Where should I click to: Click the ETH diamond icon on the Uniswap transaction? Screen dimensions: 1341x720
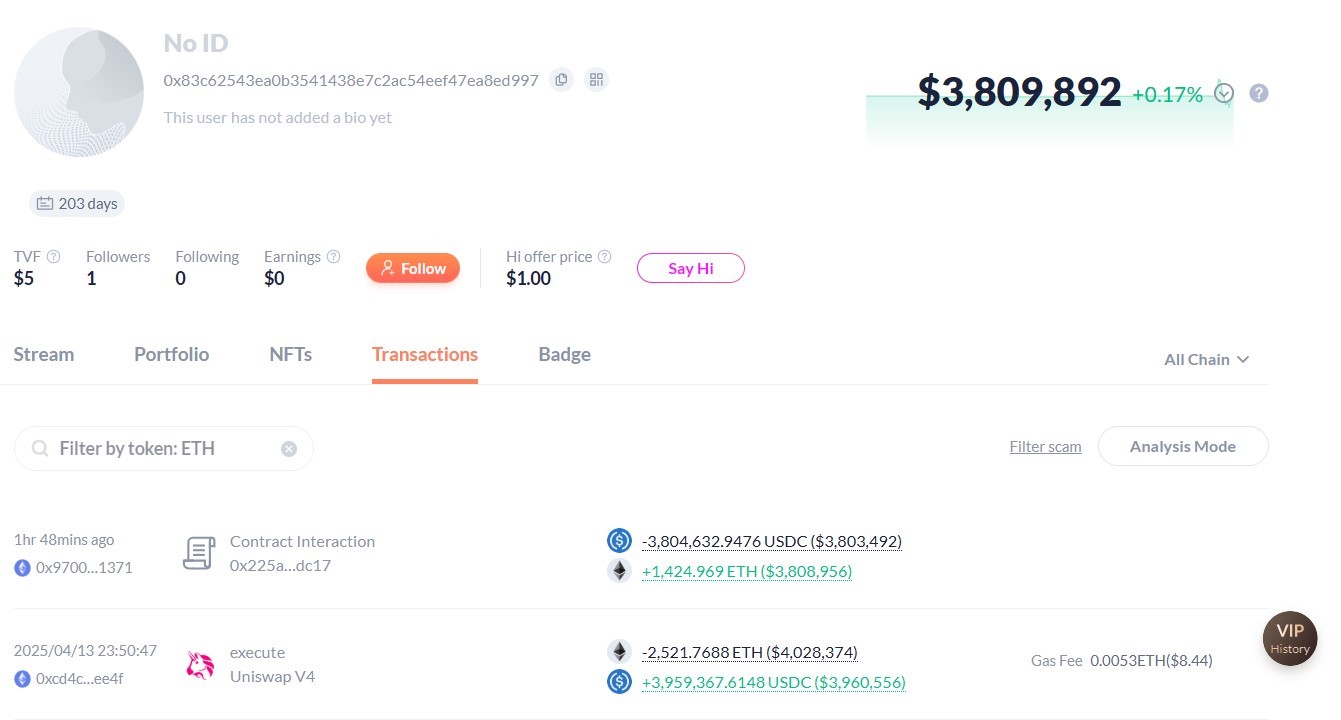point(619,651)
